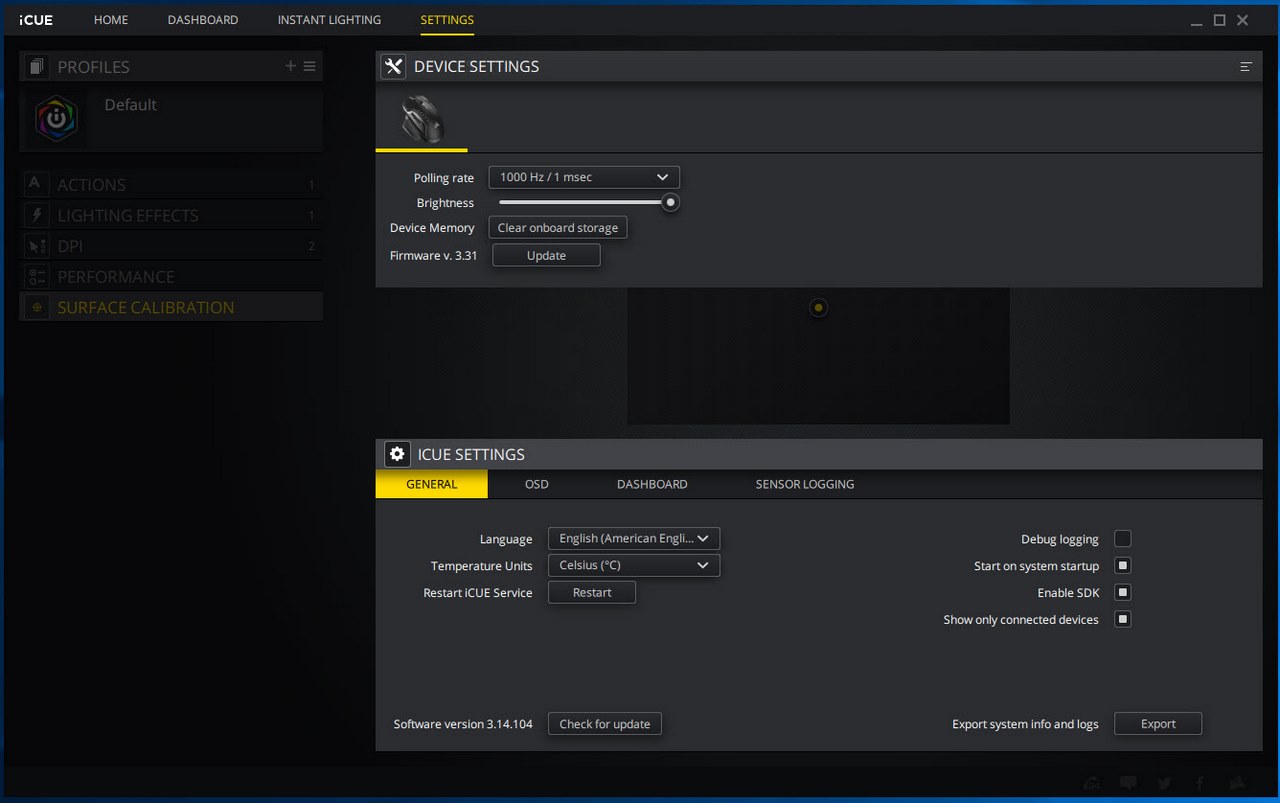Click the Profiles panel header icon
The height and width of the screenshot is (803, 1280).
(x=37, y=67)
